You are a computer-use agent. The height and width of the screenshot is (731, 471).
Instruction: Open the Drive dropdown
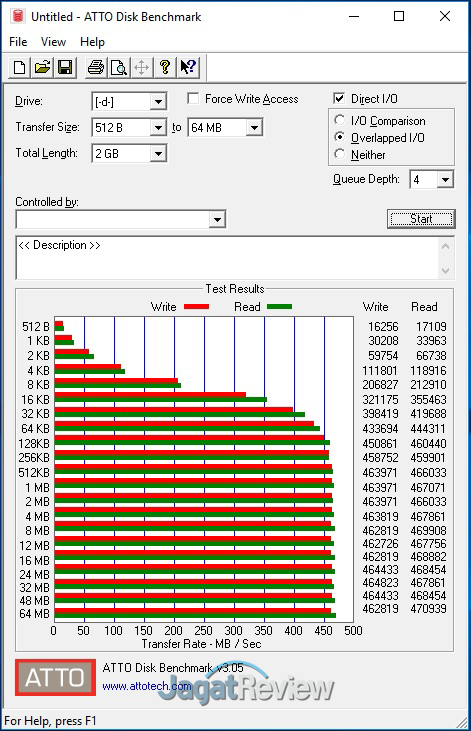click(158, 102)
